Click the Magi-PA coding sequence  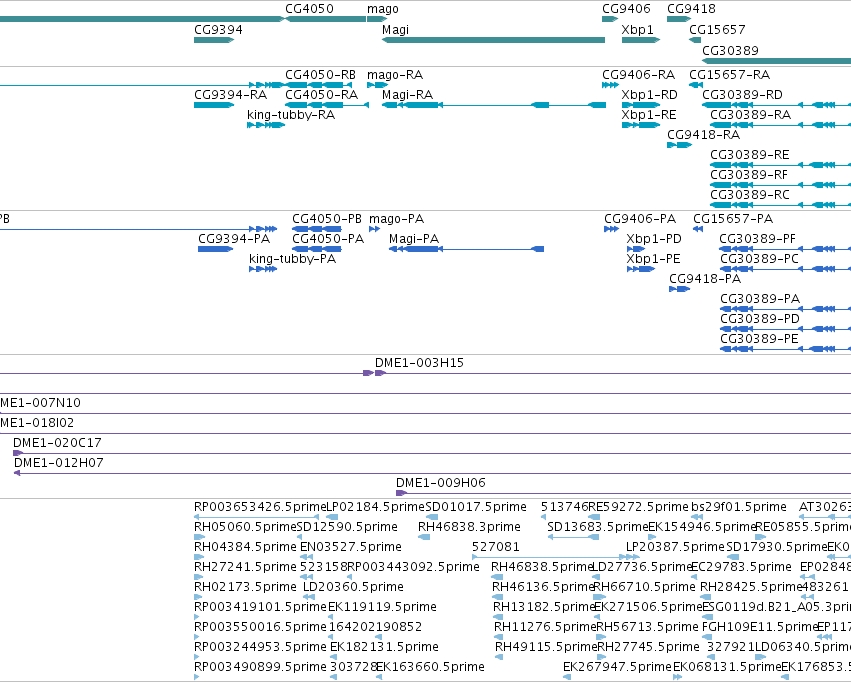click(x=467, y=249)
